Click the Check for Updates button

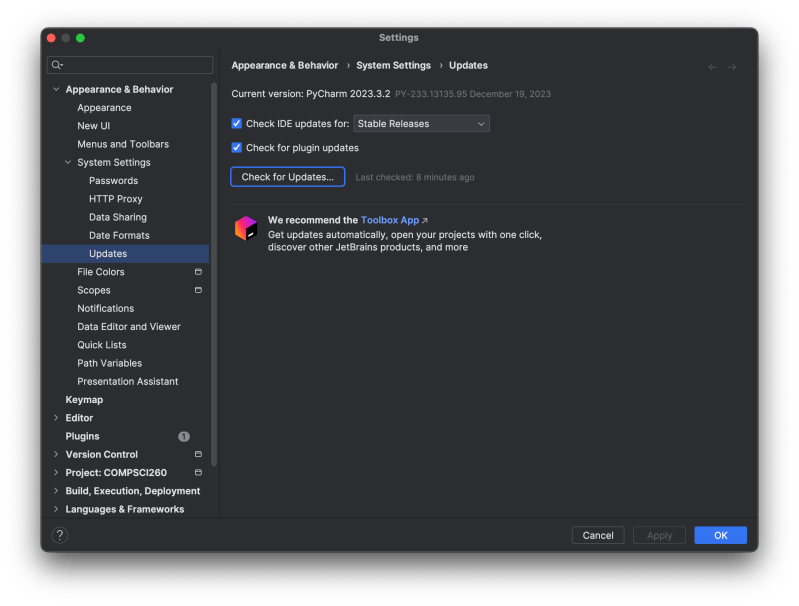point(287,177)
